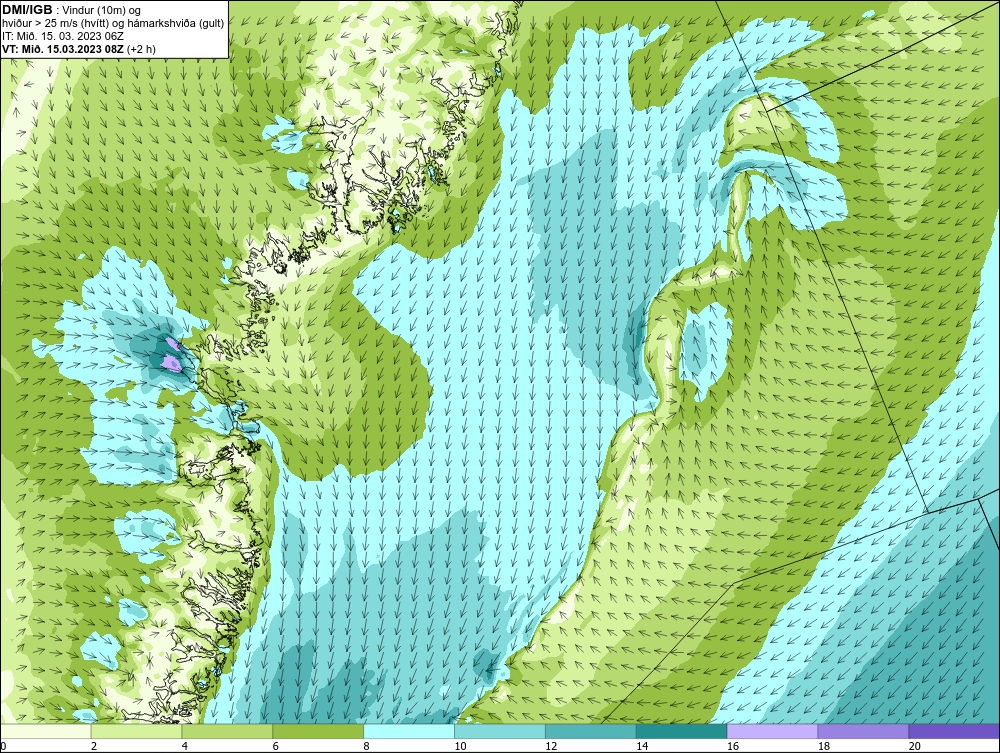
Task: Click the legend label 2
Action: click(x=94, y=746)
